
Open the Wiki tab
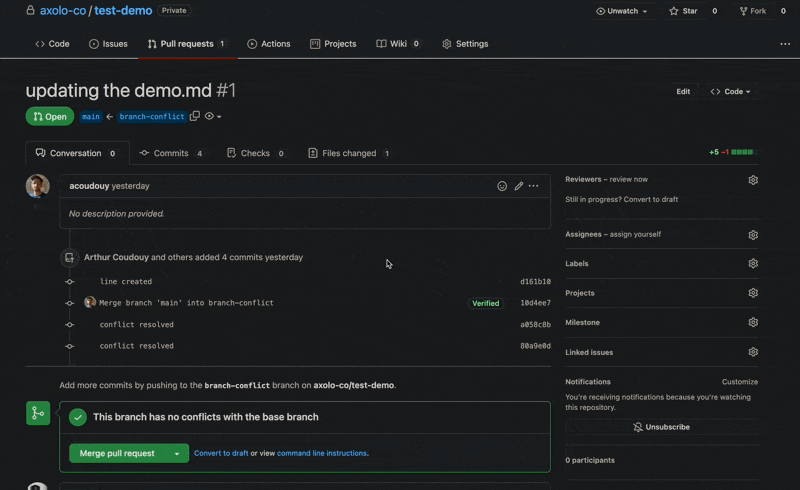398,44
